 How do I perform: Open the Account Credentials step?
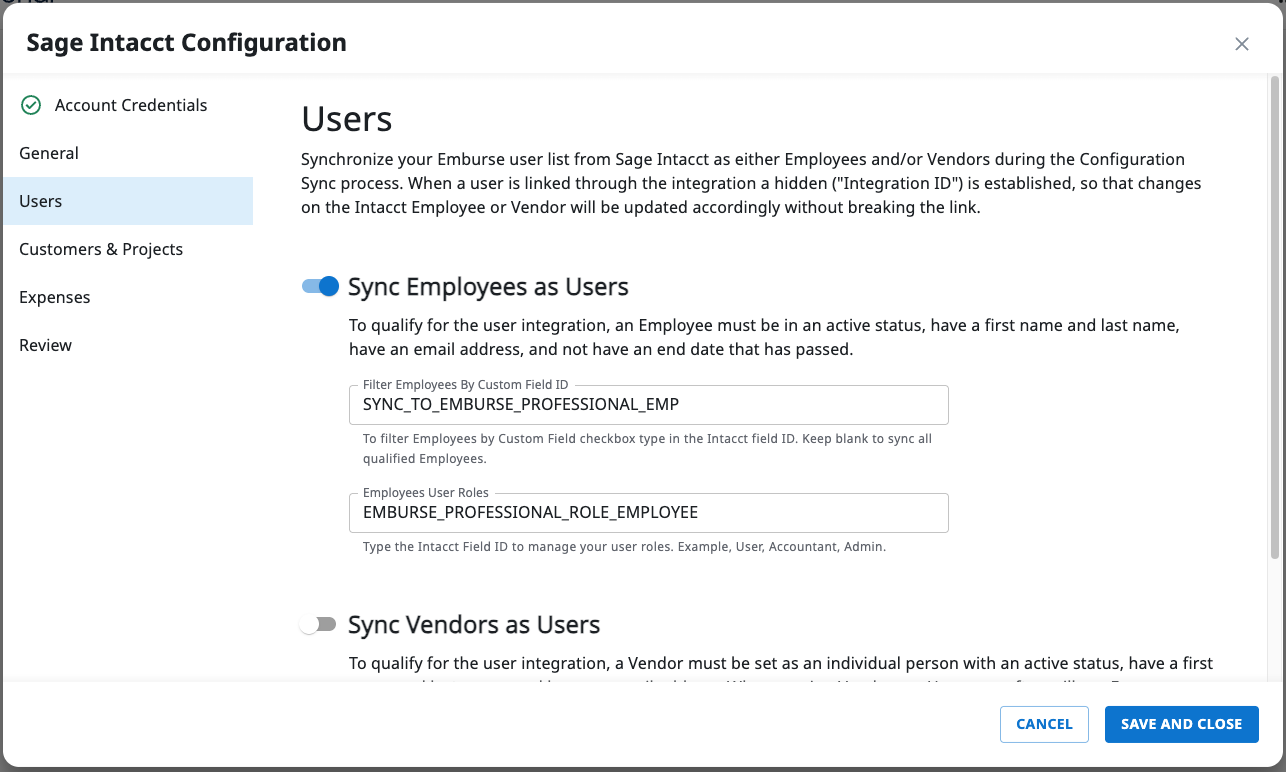click(x=128, y=105)
